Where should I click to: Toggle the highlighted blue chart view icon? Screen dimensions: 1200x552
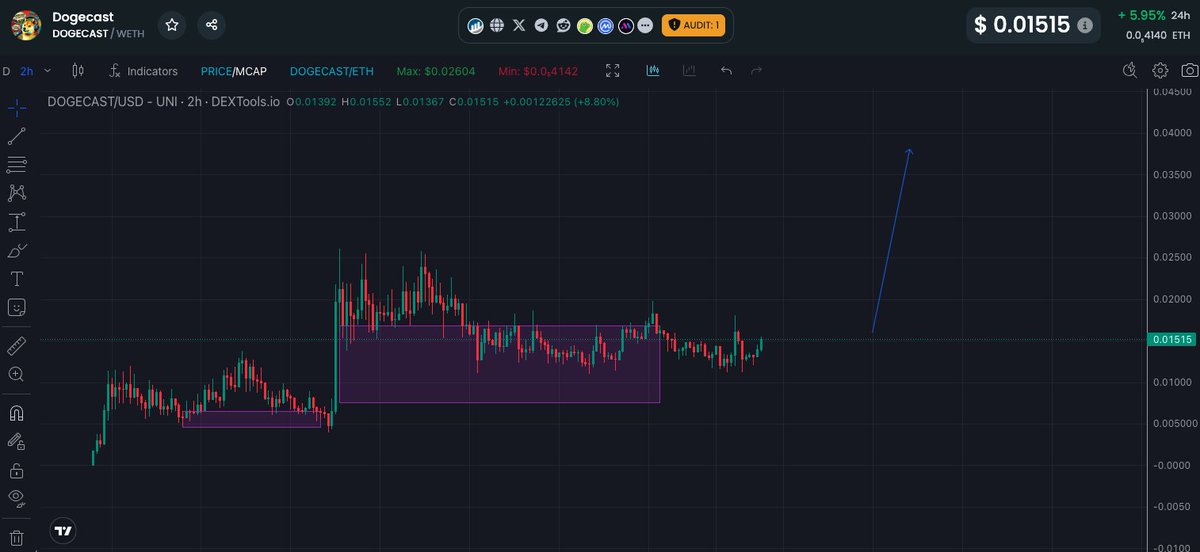click(x=653, y=71)
